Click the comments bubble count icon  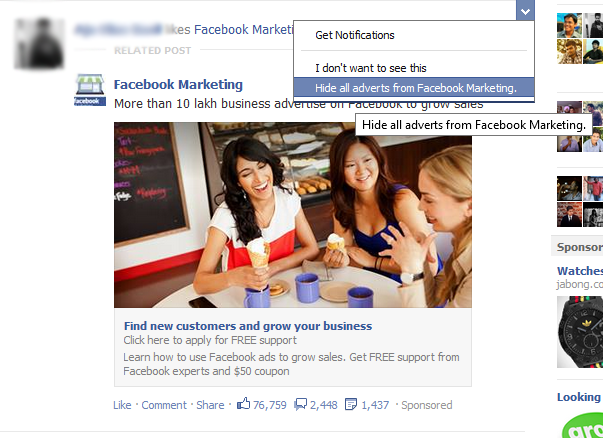click(300, 405)
